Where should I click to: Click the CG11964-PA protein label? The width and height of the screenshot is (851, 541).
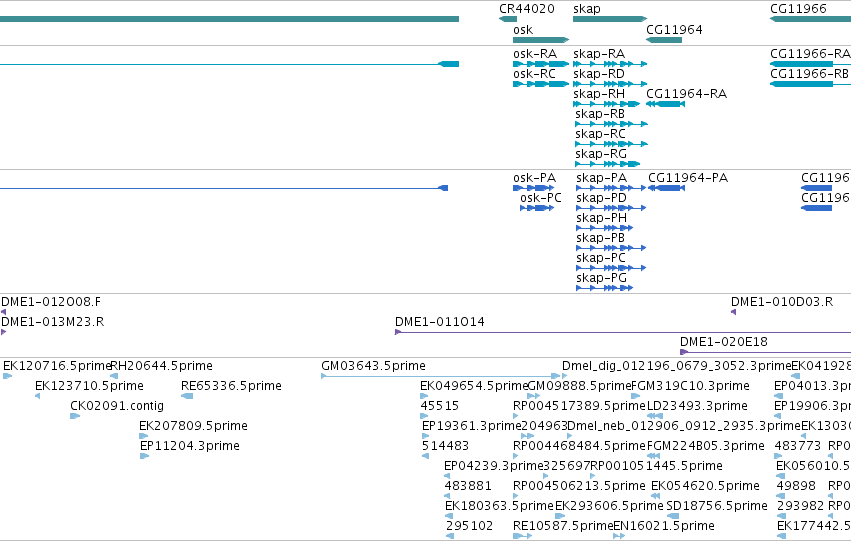point(688,178)
